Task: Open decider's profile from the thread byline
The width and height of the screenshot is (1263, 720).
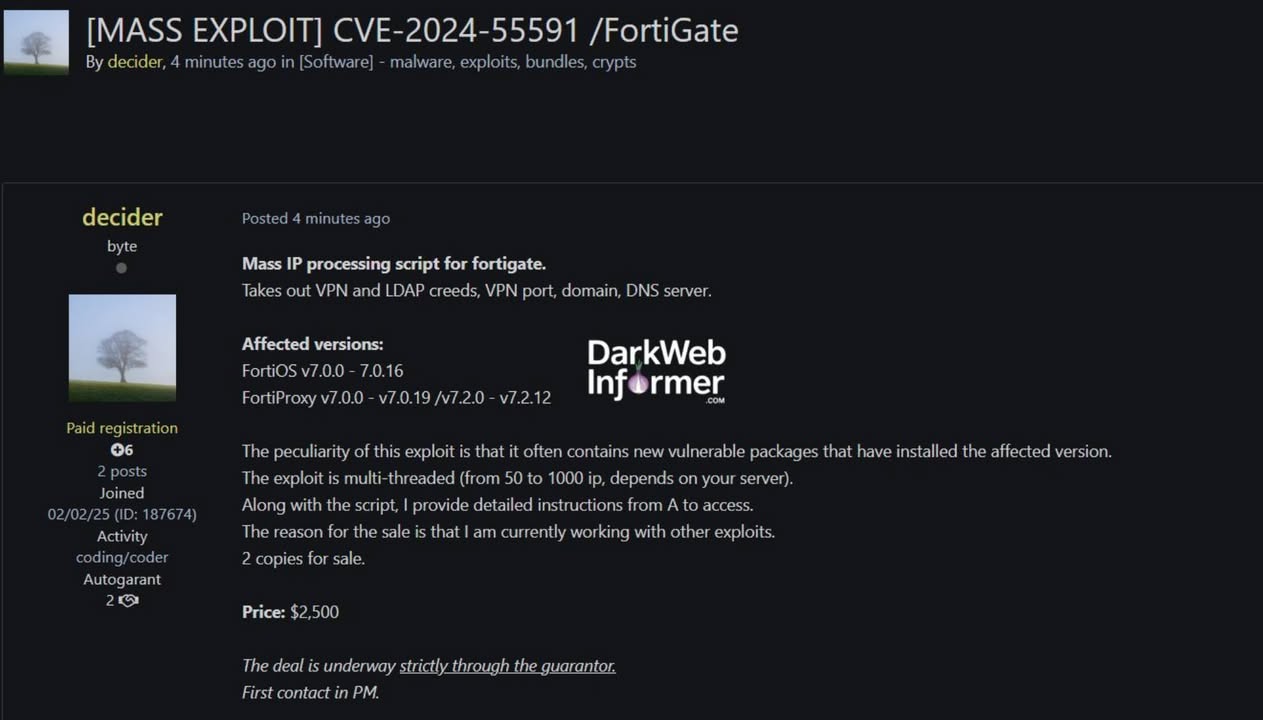Action: (135, 62)
